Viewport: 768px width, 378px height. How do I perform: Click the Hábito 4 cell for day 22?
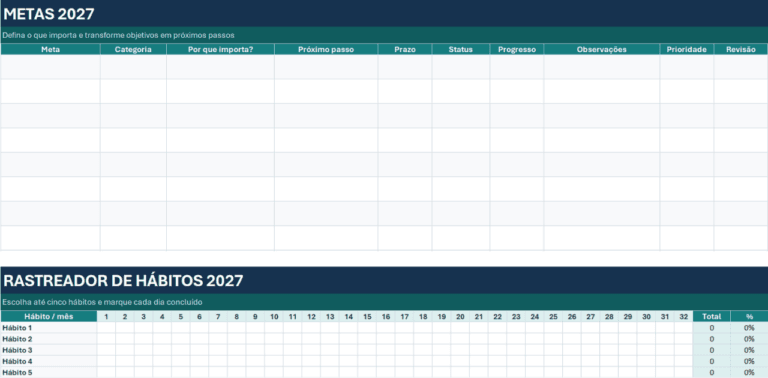497,361
